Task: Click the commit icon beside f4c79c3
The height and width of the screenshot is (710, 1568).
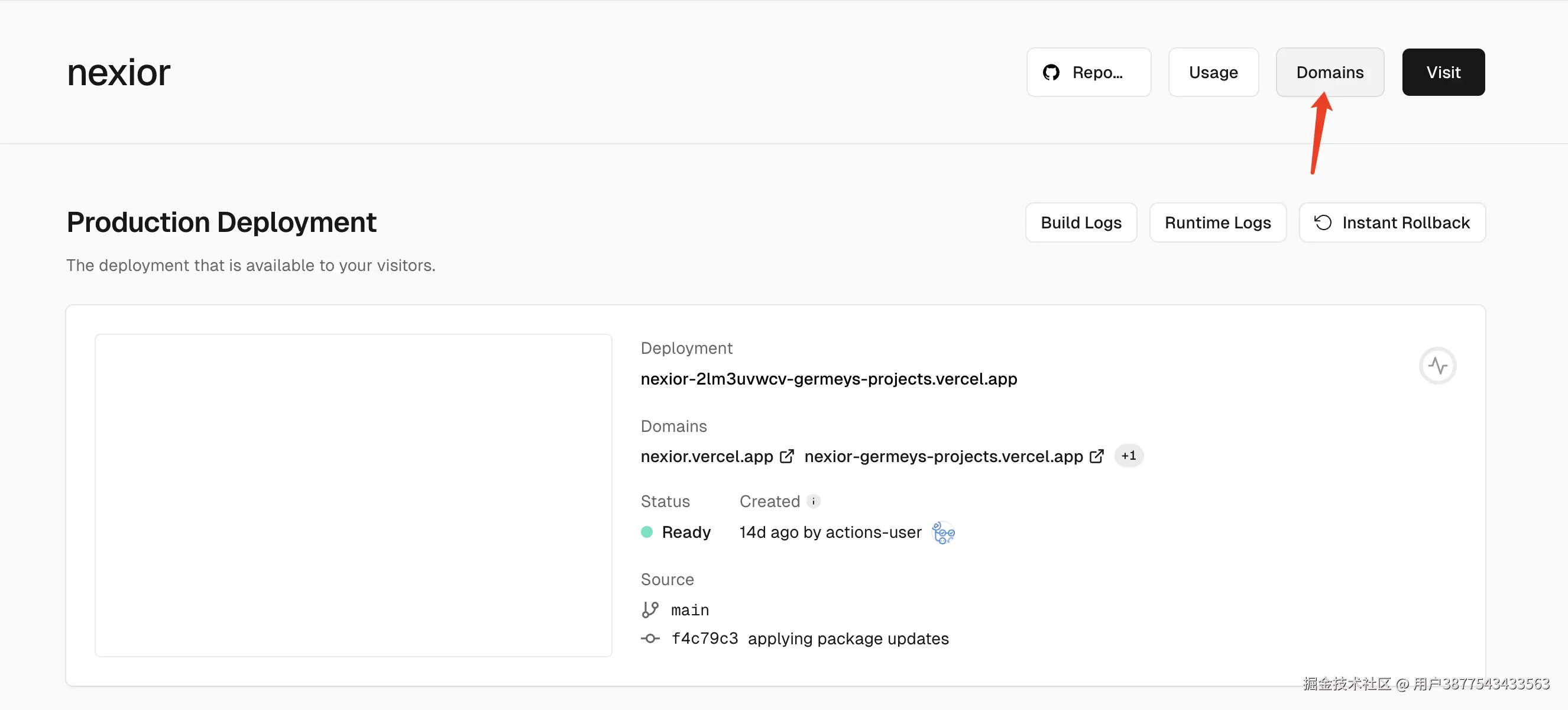Action: (x=650, y=639)
